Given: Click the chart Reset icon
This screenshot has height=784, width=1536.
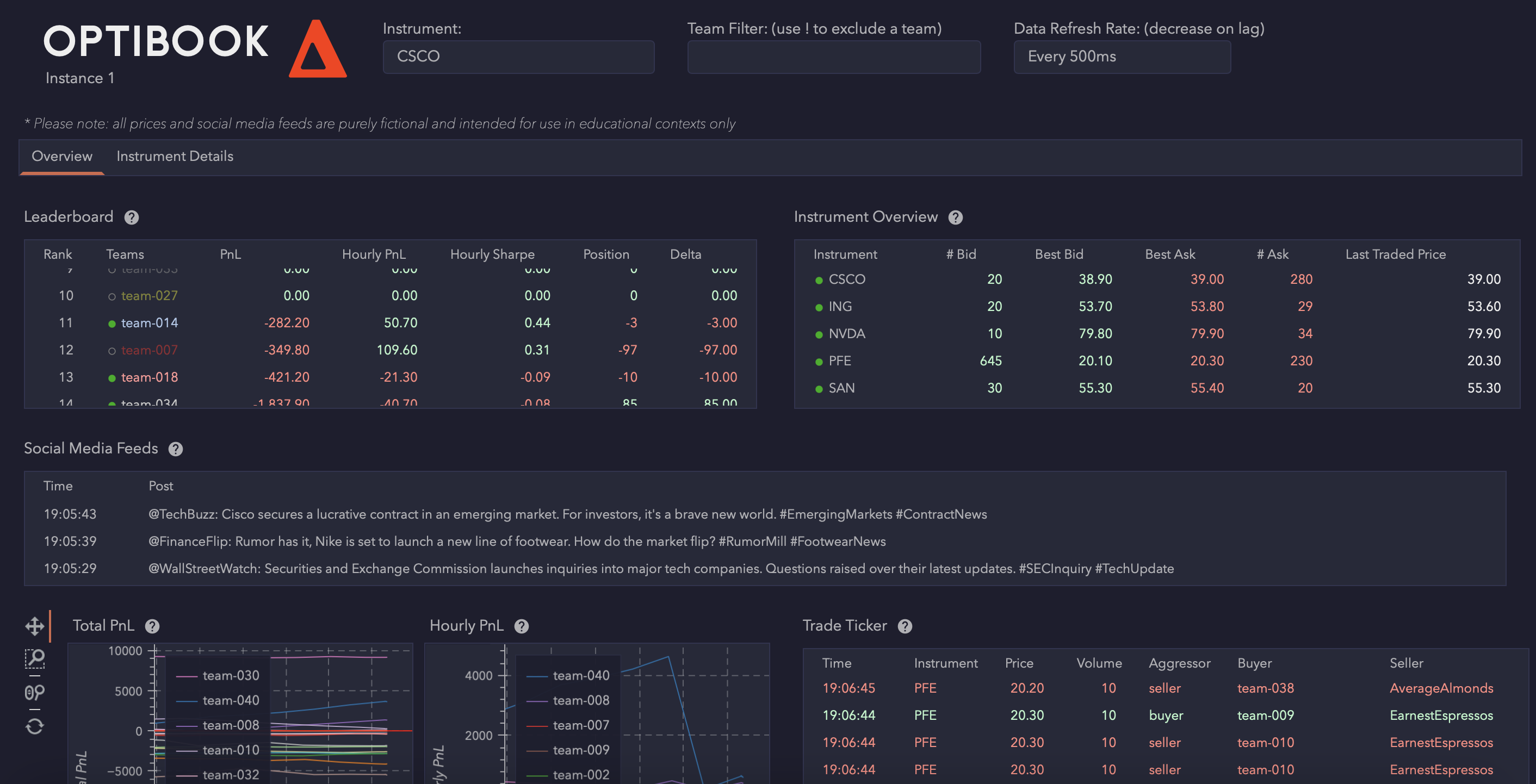Looking at the screenshot, I should point(35,726).
